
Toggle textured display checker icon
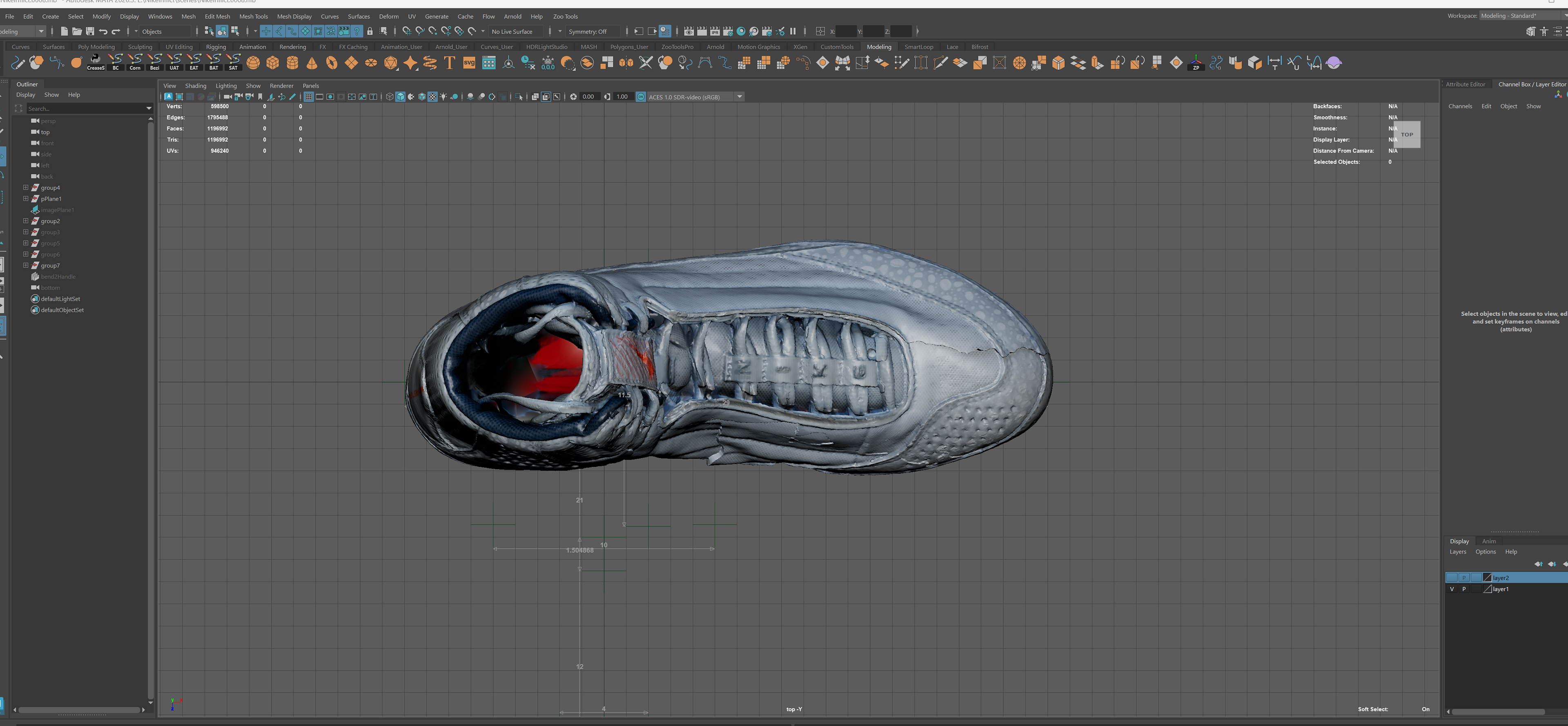(x=433, y=97)
